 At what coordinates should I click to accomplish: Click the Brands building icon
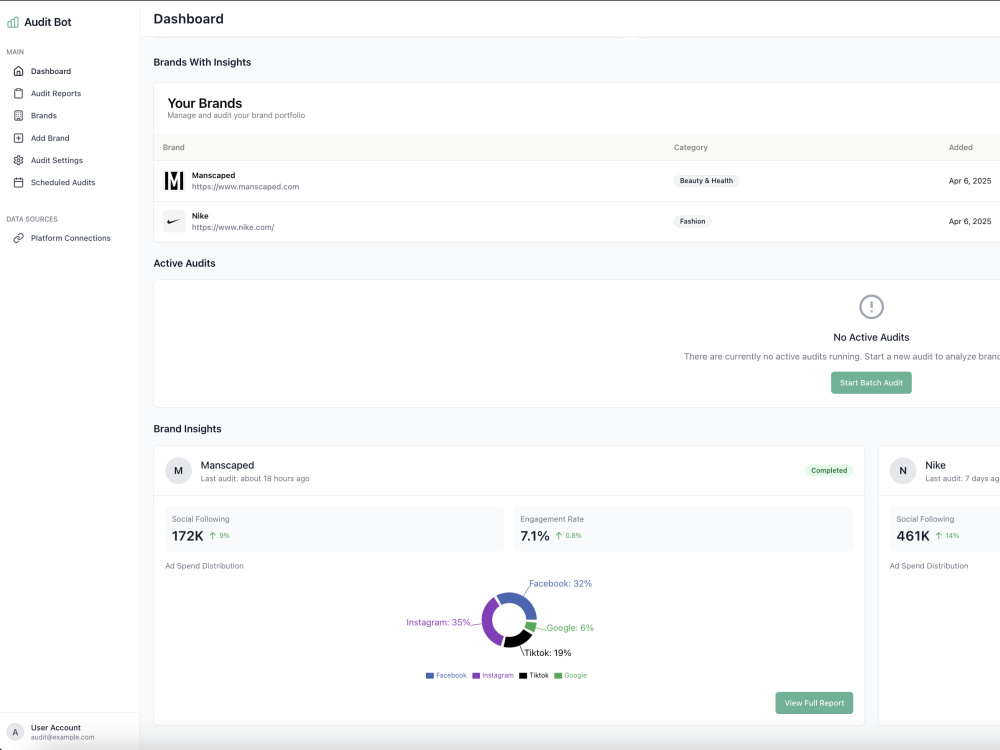[18, 115]
